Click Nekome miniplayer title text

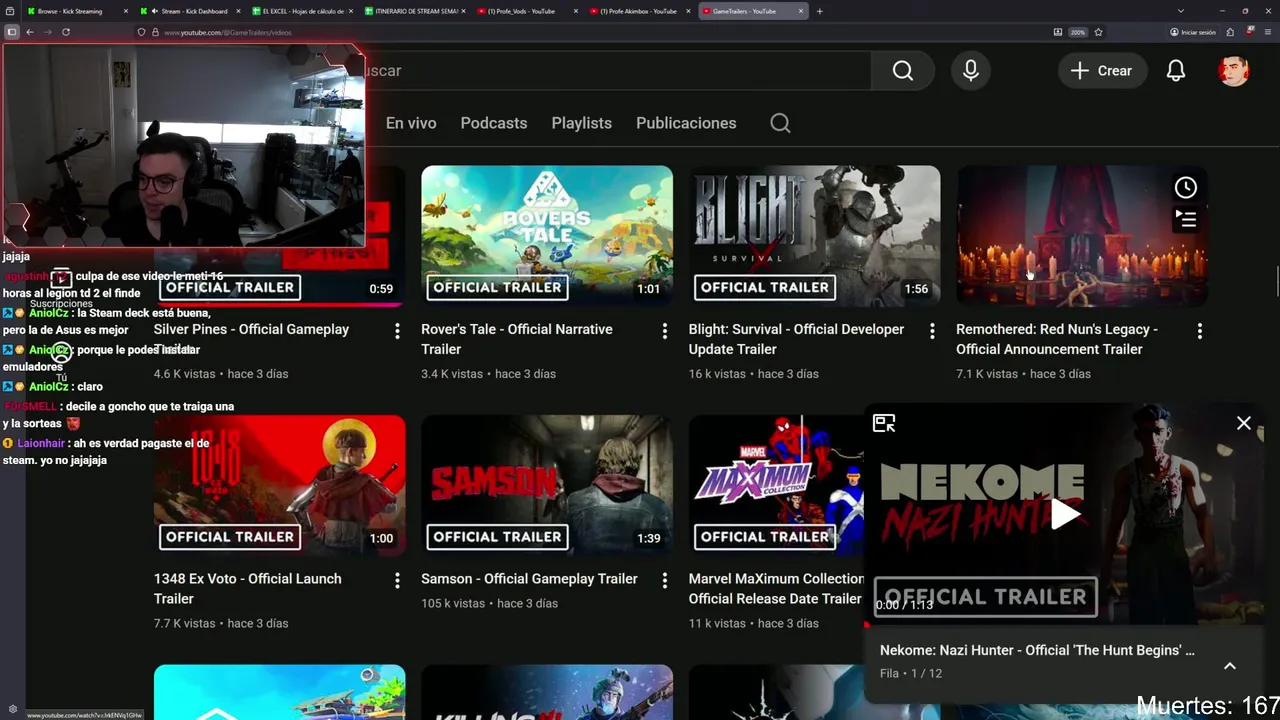pyautogui.click(x=1037, y=650)
